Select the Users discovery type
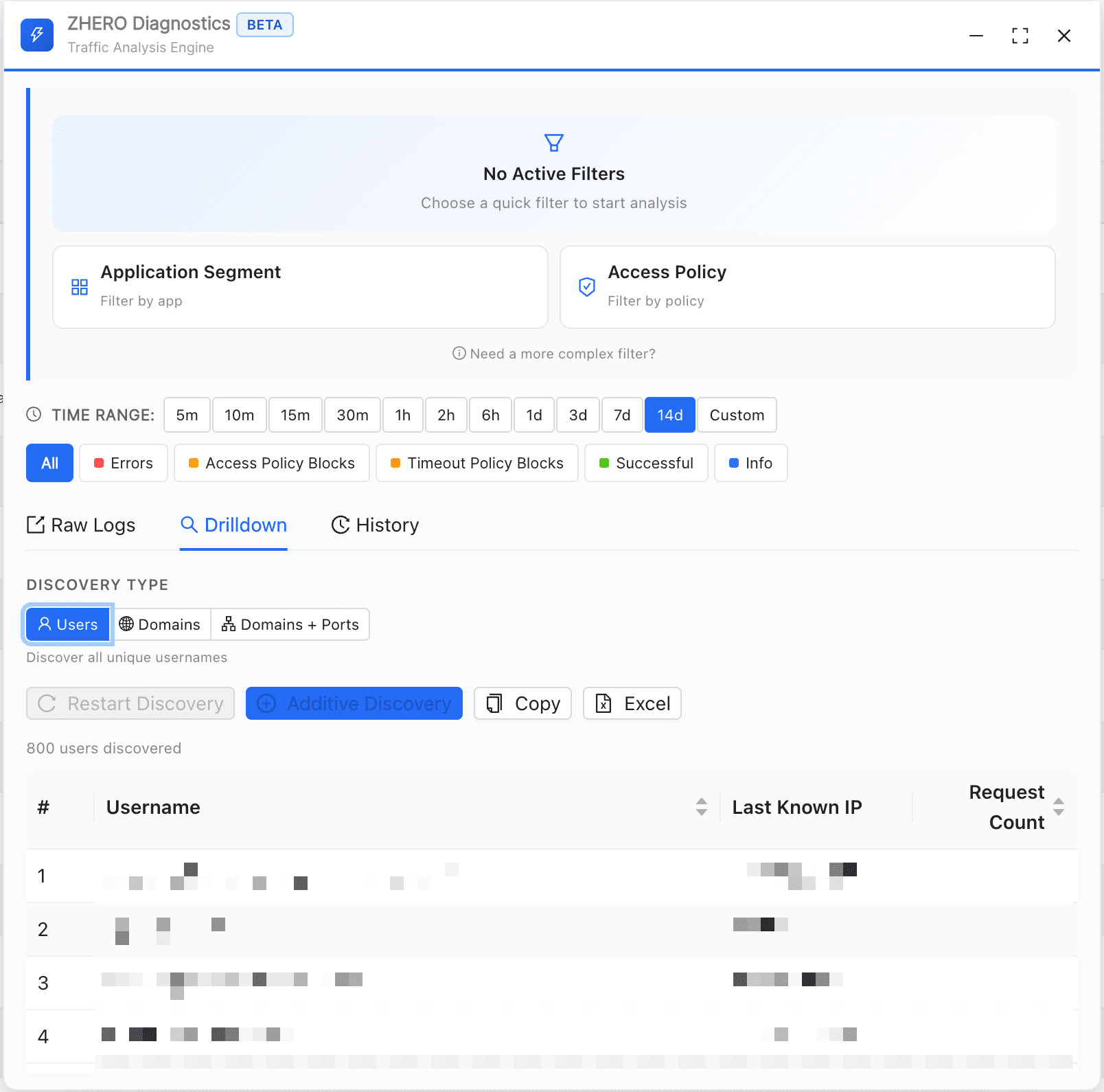The height and width of the screenshot is (1092, 1104). tap(67, 624)
